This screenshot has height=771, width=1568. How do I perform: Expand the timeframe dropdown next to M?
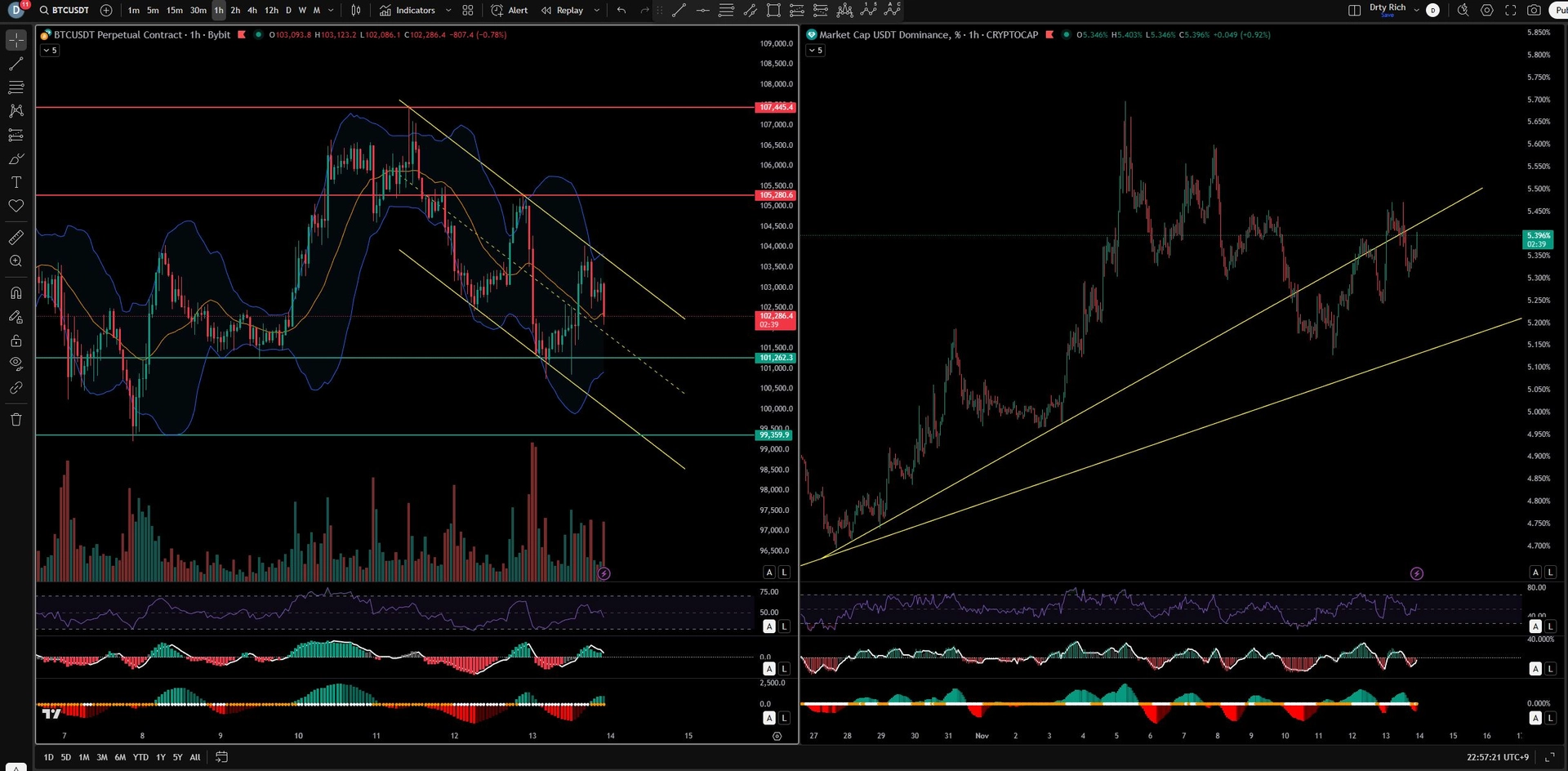(330, 11)
